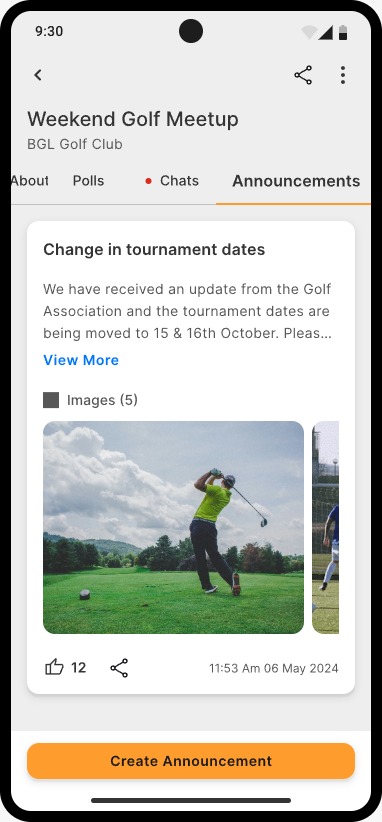Select the Announcements tab
382x822 pixels.
tap(296, 181)
